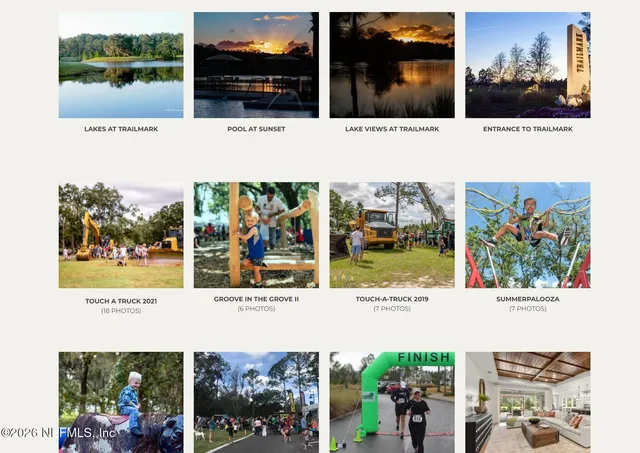The image size is (640, 453).
Task: Open Groove in the Grove II album image
Action: tap(256, 235)
